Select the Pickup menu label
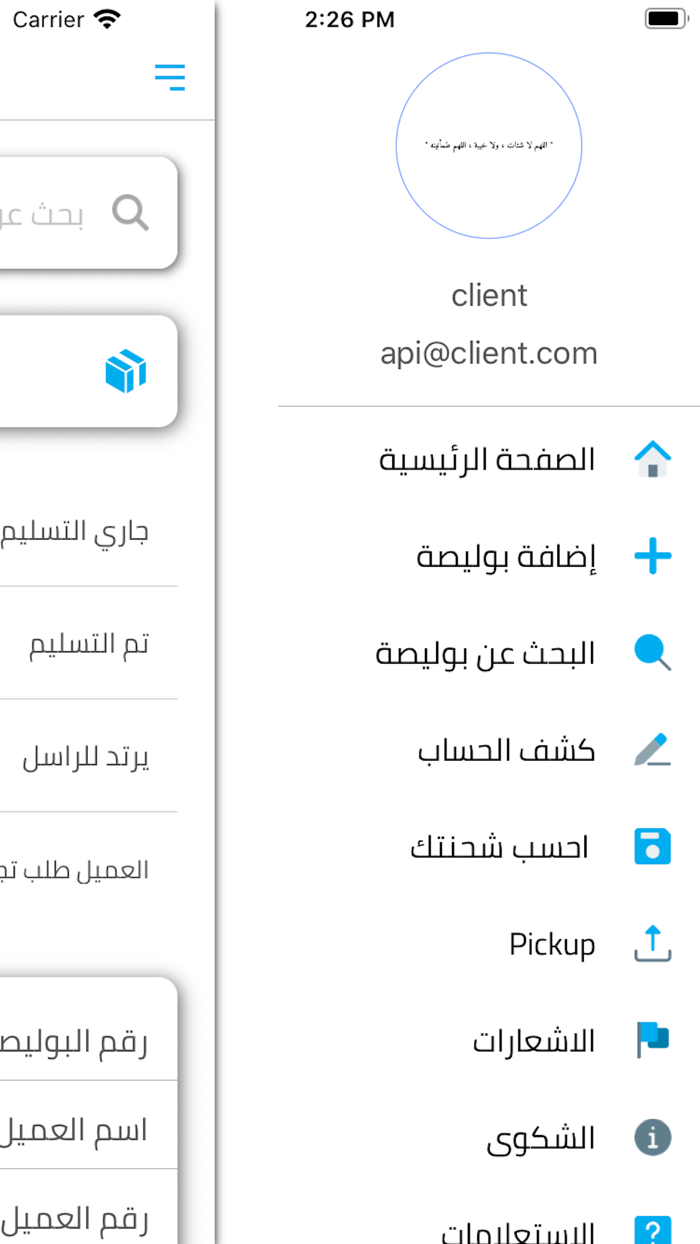This screenshot has height=1244, width=700. tap(552, 944)
